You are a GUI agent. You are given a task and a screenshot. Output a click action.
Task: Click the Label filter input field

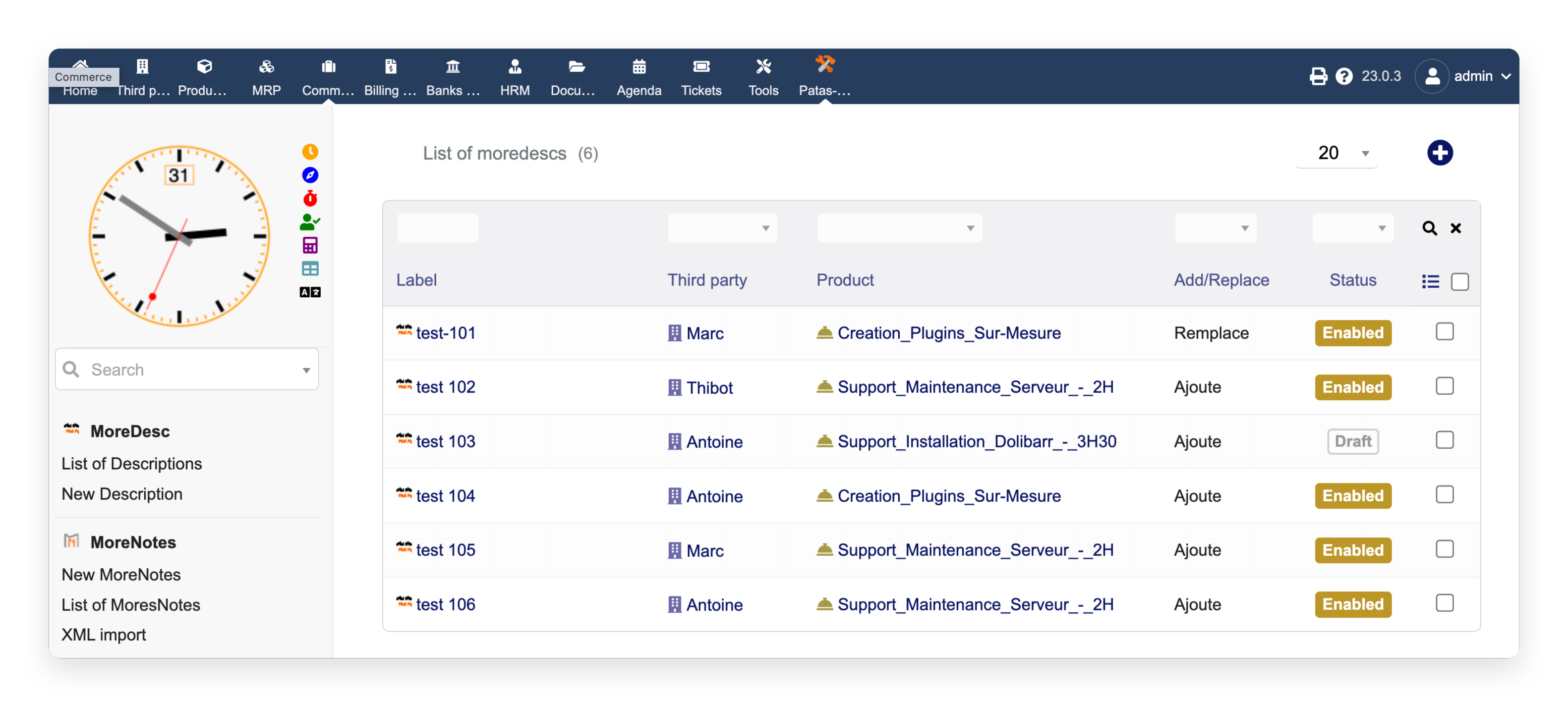437,229
